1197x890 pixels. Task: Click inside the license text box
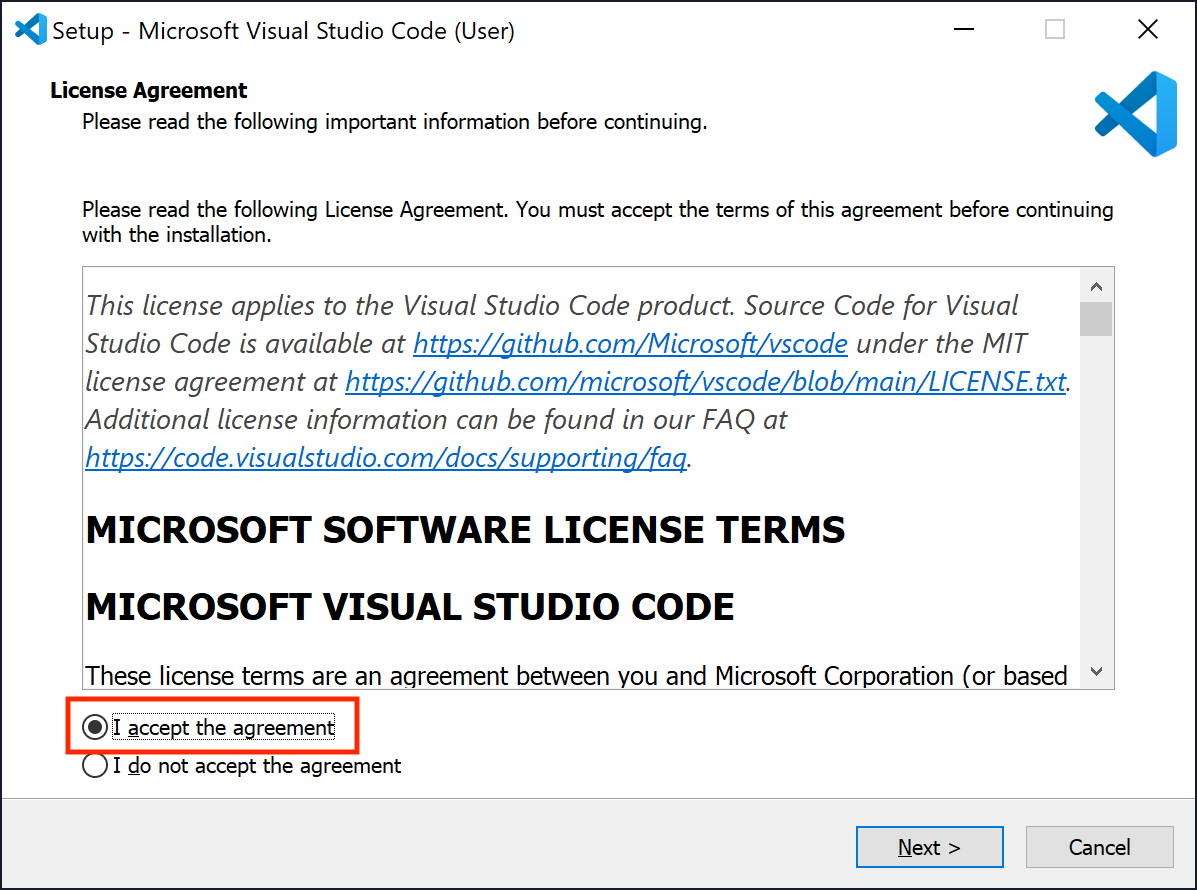tap(582, 478)
